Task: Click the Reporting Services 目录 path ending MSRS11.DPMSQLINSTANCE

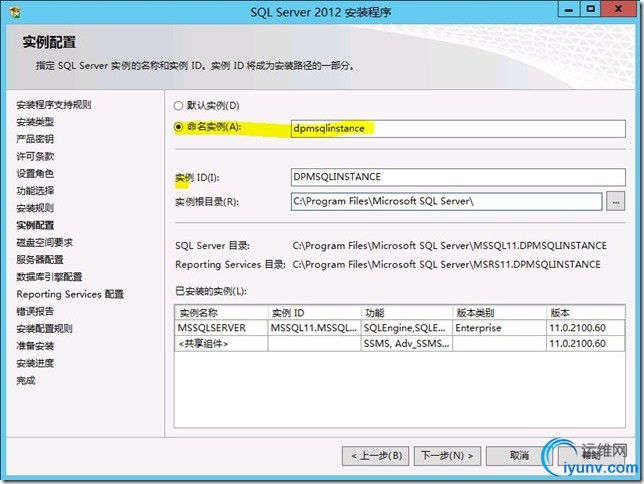Action: (x=446, y=264)
